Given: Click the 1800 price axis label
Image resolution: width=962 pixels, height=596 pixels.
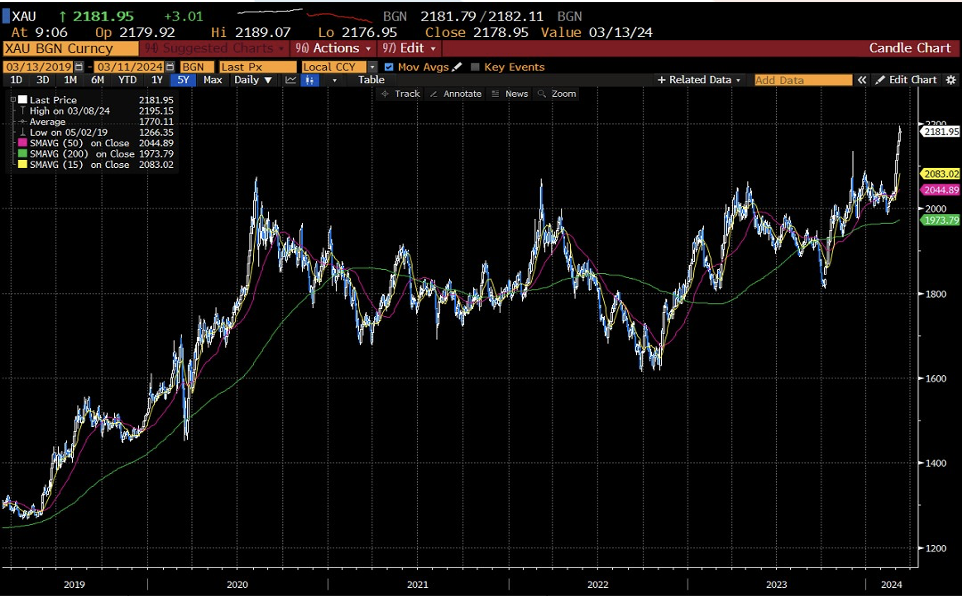Looking at the screenshot, I should [936, 293].
